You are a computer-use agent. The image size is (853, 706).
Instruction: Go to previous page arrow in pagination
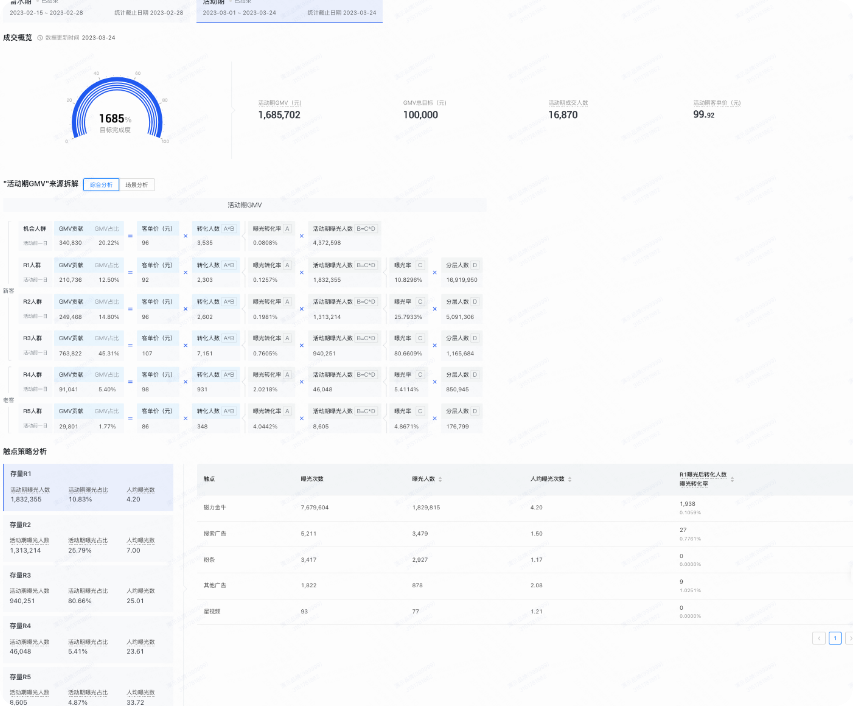click(819, 638)
